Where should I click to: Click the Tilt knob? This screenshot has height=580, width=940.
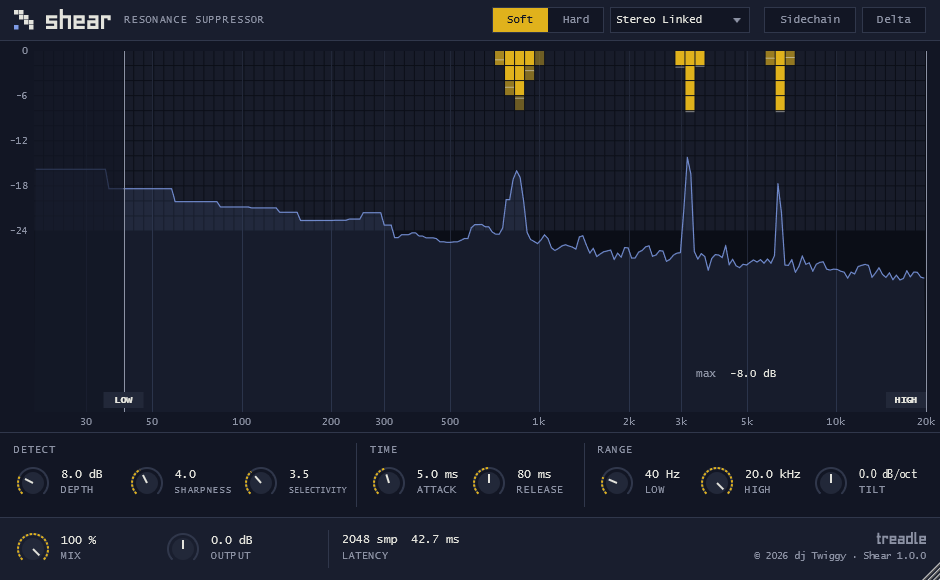click(x=831, y=482)
